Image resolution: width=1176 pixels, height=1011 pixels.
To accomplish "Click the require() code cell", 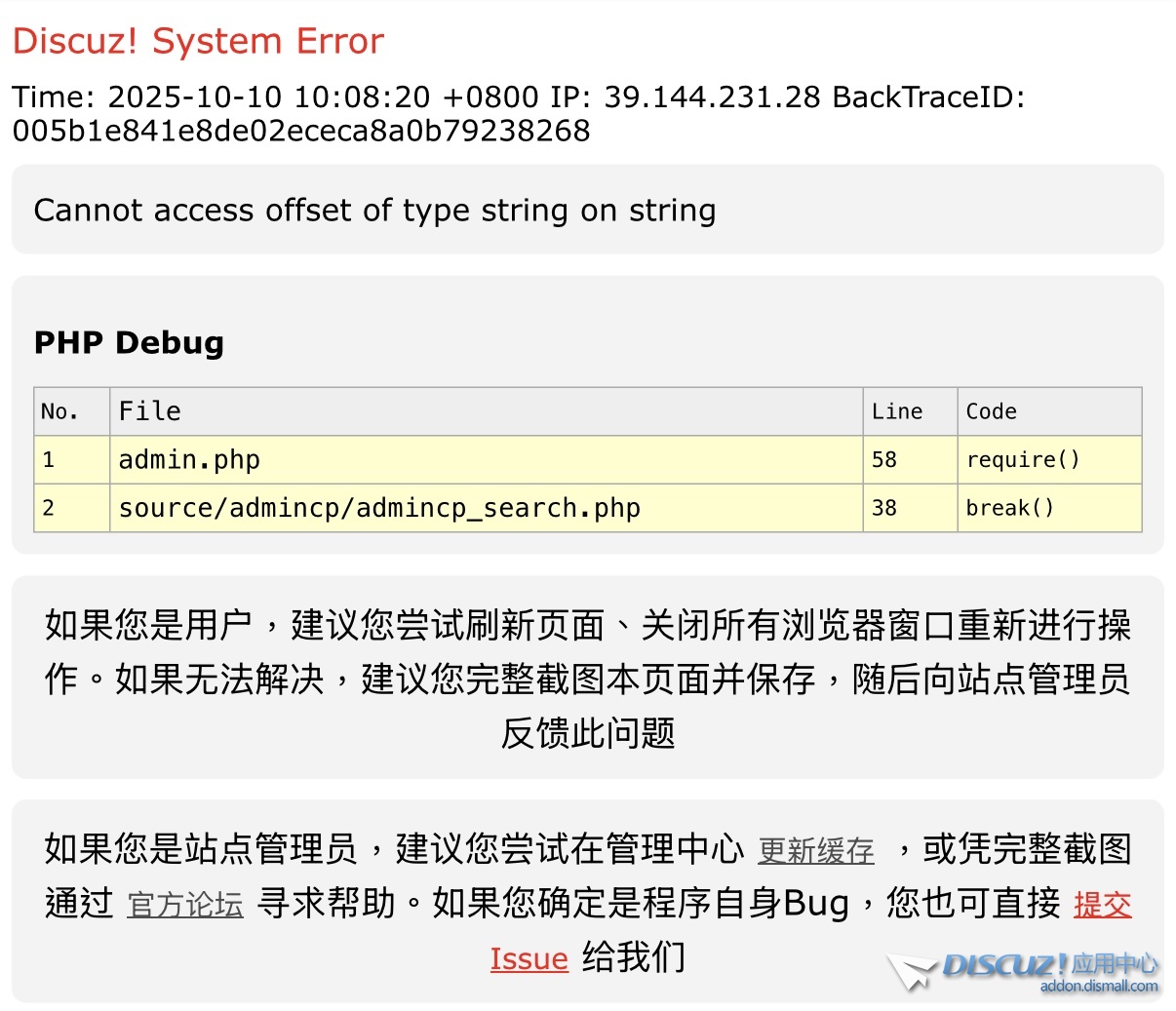I will click(x=1022, y=459).
